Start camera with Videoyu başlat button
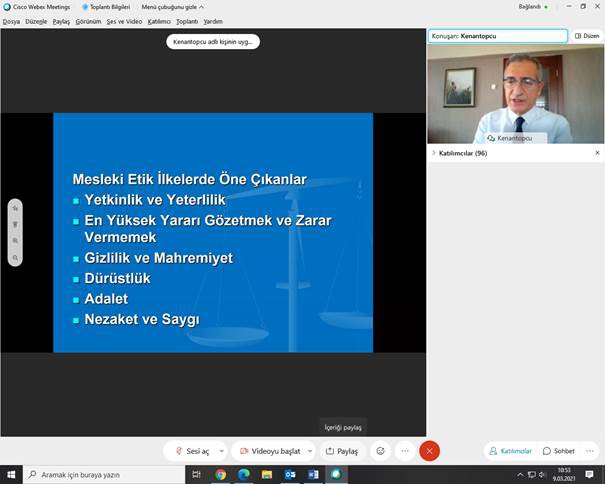The image size is (605, 484). (x=269, y=451)
